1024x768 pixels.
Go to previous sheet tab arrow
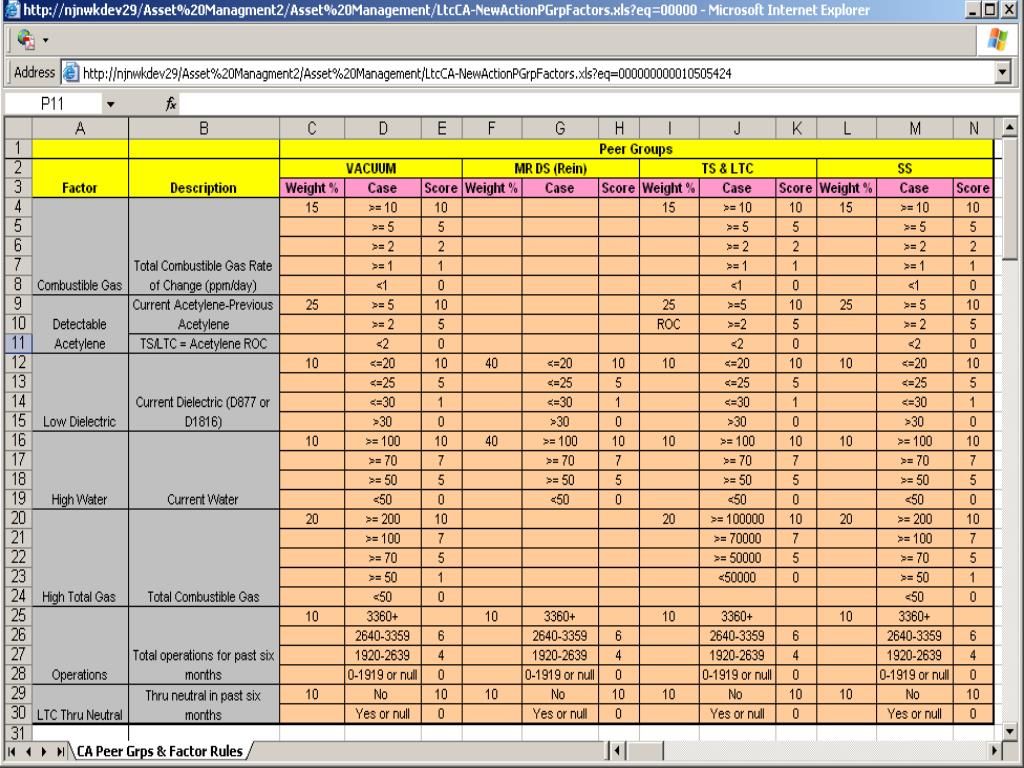click(x=28, y=752)
